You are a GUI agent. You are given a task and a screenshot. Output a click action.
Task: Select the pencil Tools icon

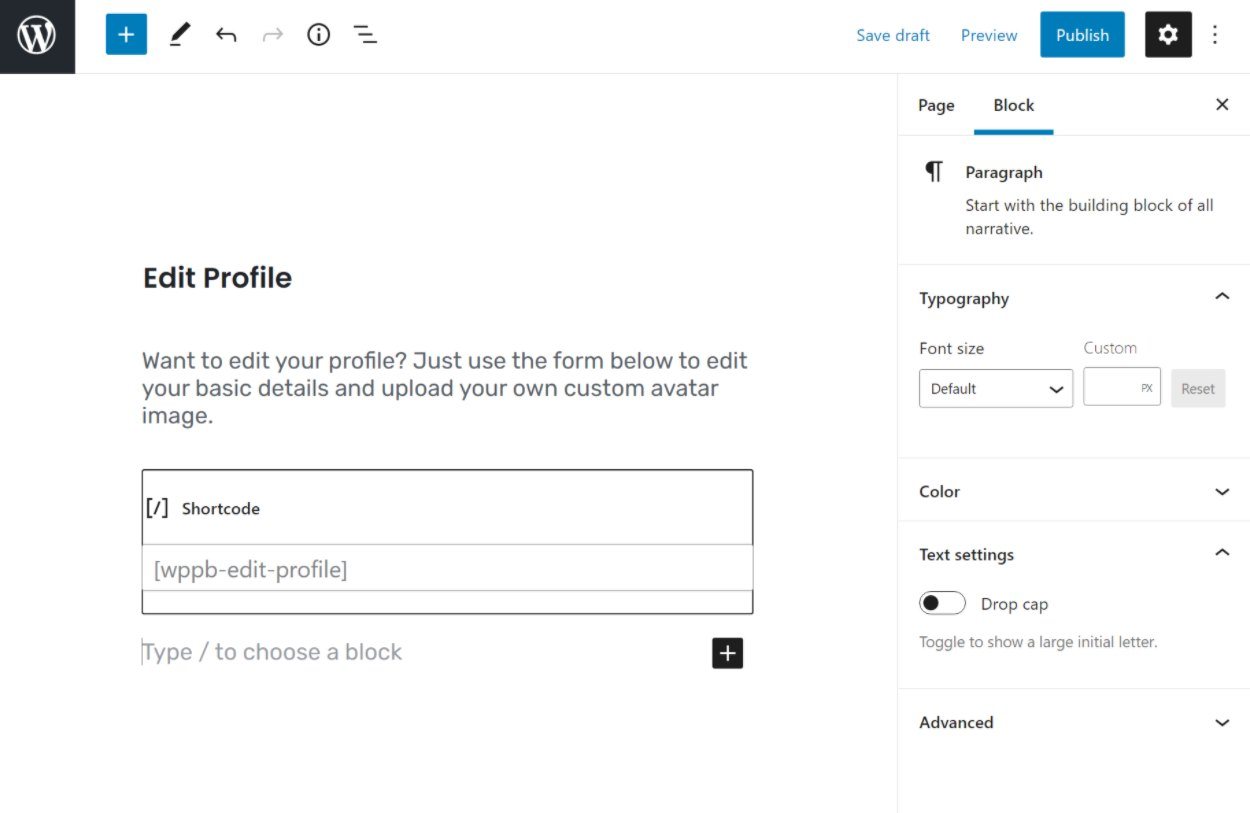point(180,35)
